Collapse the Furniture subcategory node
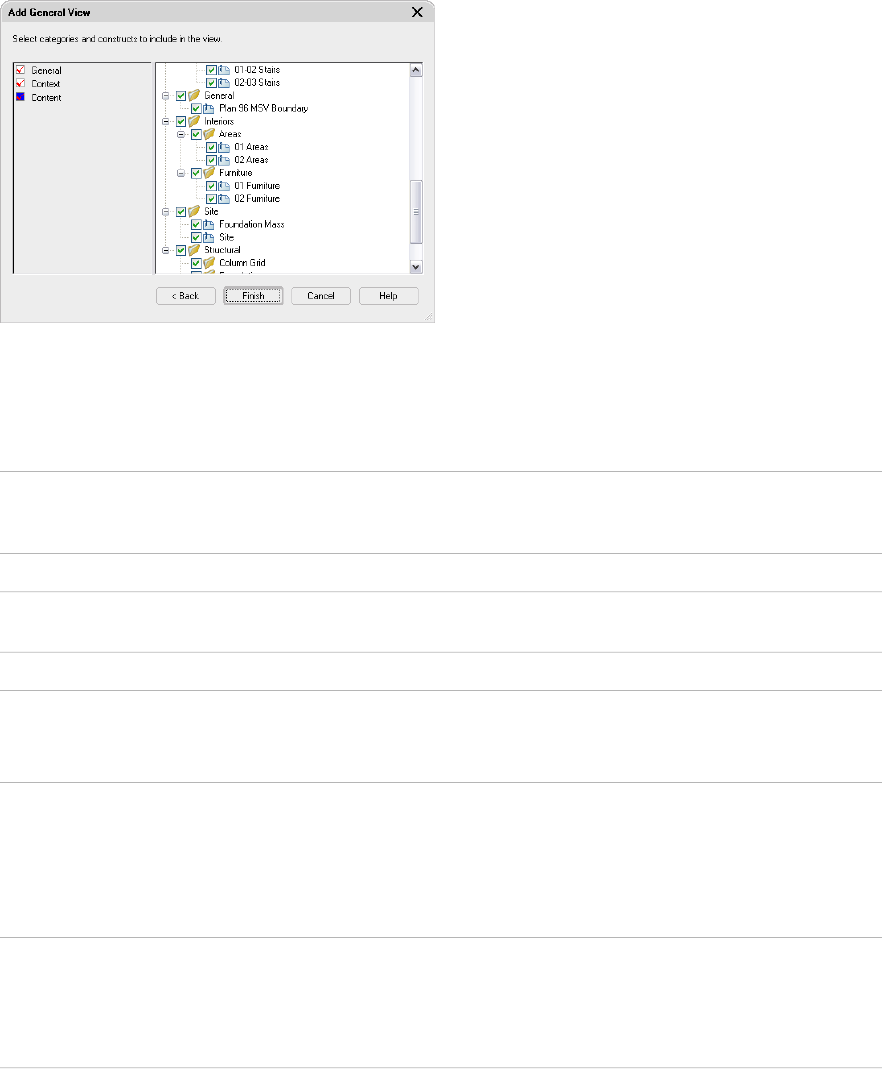 point(181,173)
